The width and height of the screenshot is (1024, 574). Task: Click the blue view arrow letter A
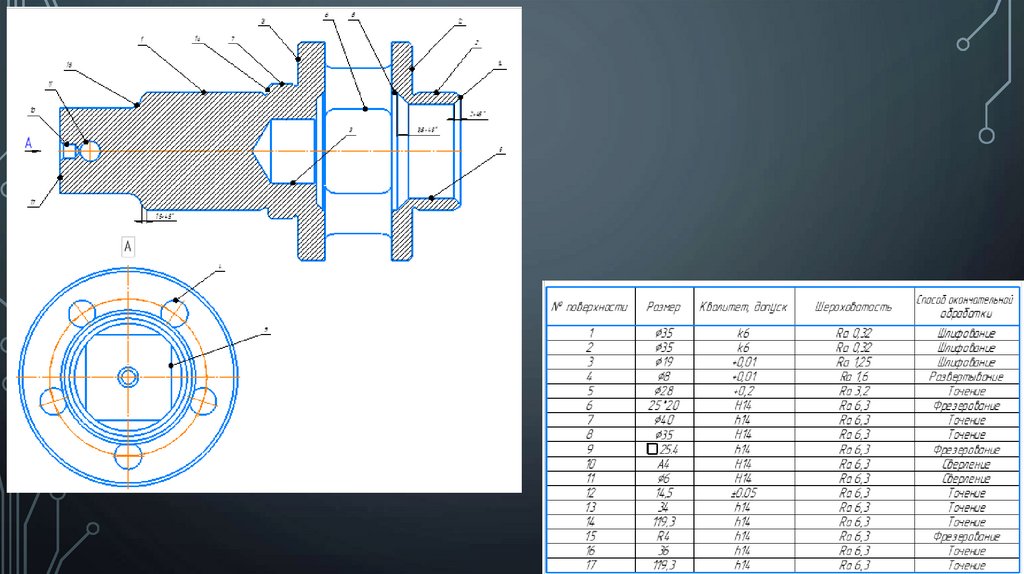(27, 143)
